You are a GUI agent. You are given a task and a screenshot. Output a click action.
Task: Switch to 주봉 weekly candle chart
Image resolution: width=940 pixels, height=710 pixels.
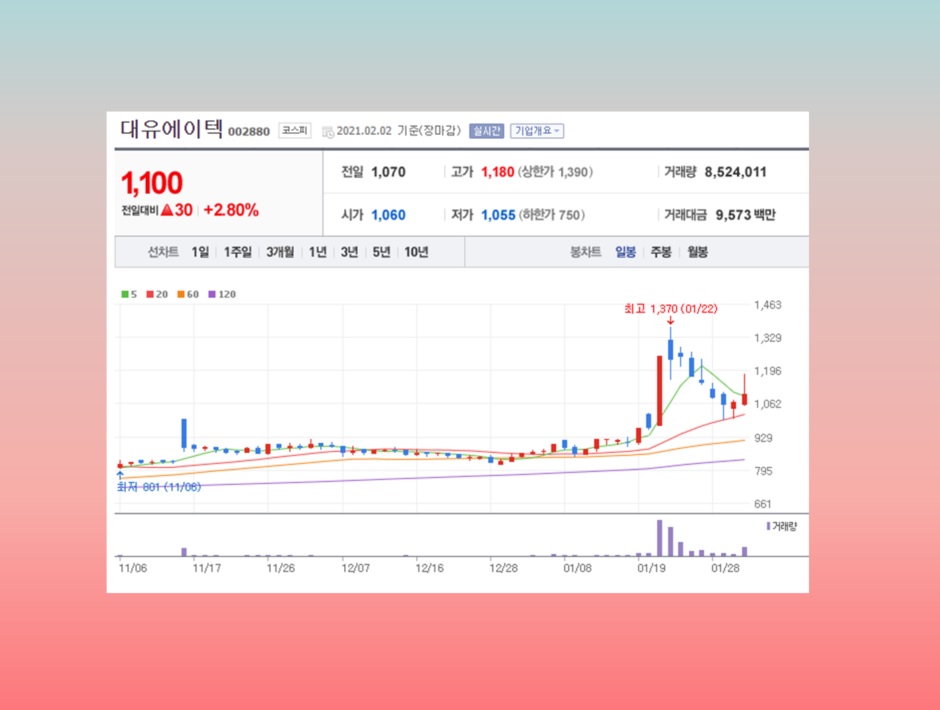[x=661, y=252]
